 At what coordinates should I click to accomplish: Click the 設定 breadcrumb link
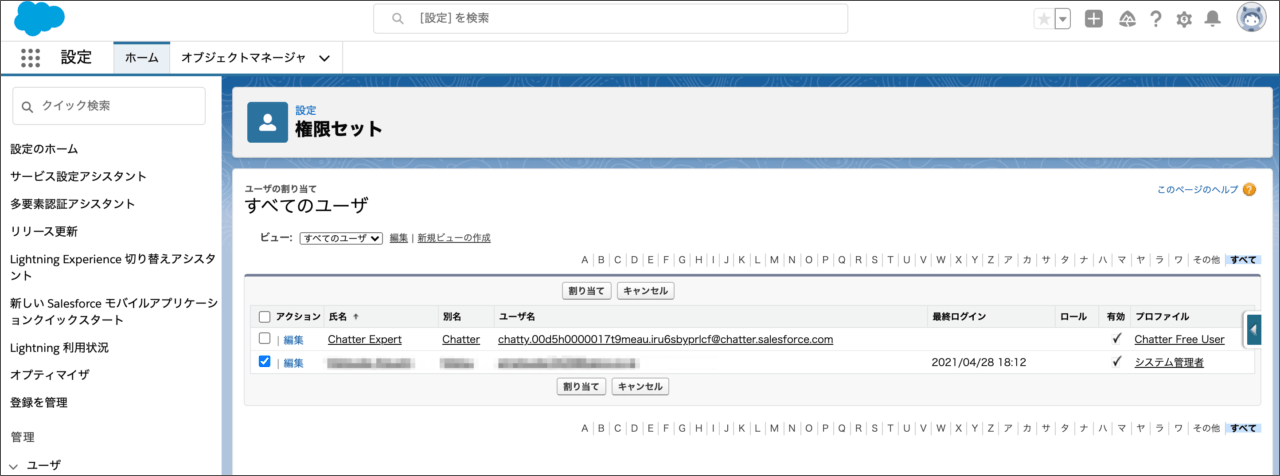pyautogui.click(x=305, y=110)
